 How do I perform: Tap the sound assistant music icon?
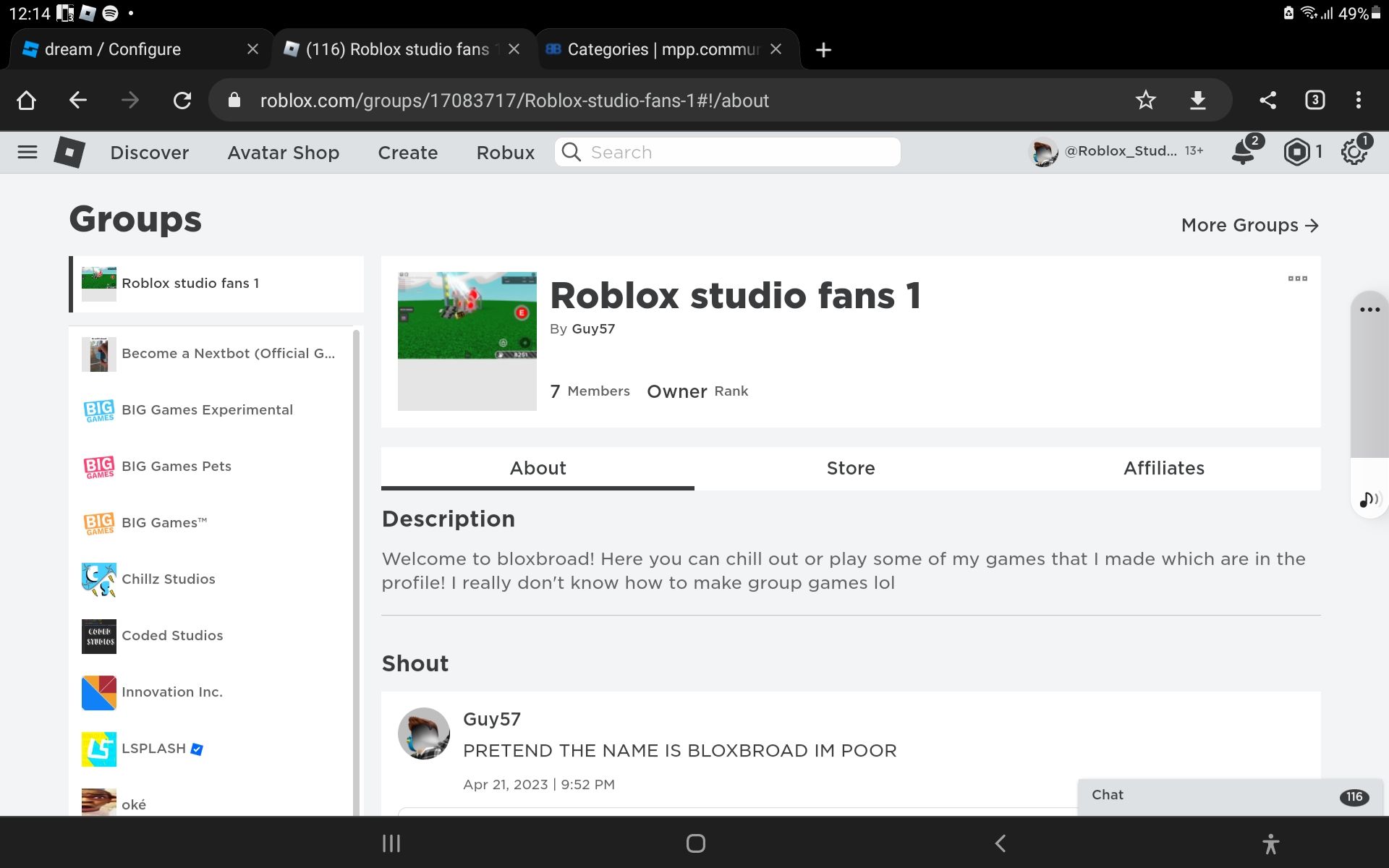coord(1369,499)
